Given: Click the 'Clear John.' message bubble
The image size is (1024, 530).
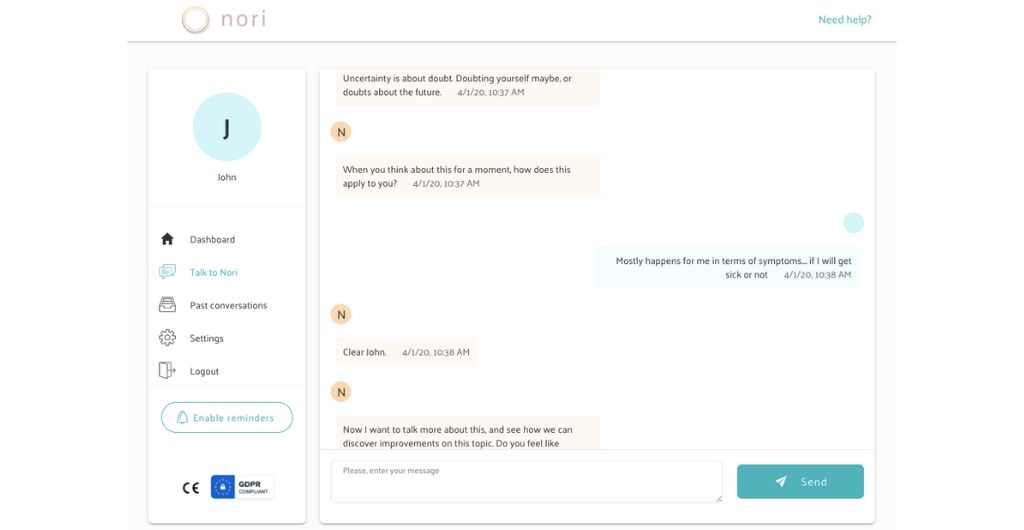Looking at the screenshot, I should 406,352.
